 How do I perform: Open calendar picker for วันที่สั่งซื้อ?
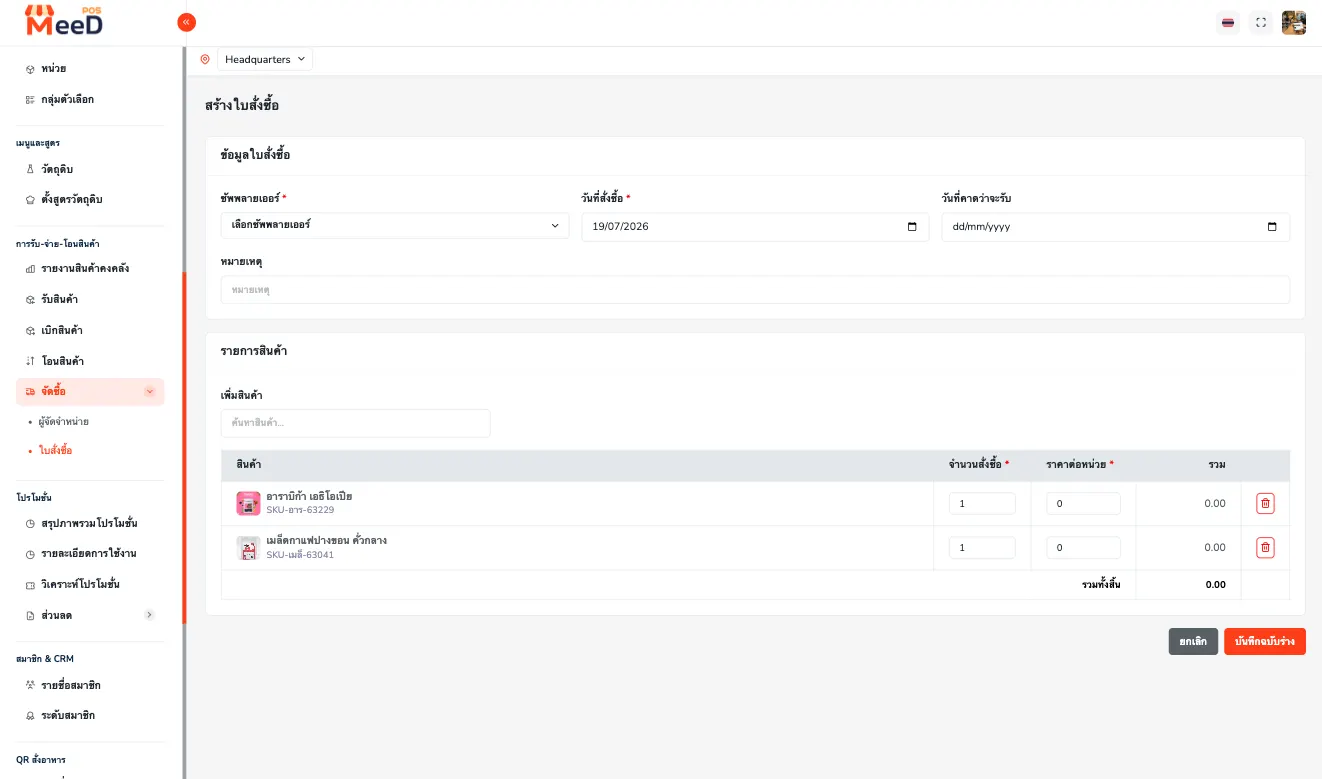click(x=912, y=227)
